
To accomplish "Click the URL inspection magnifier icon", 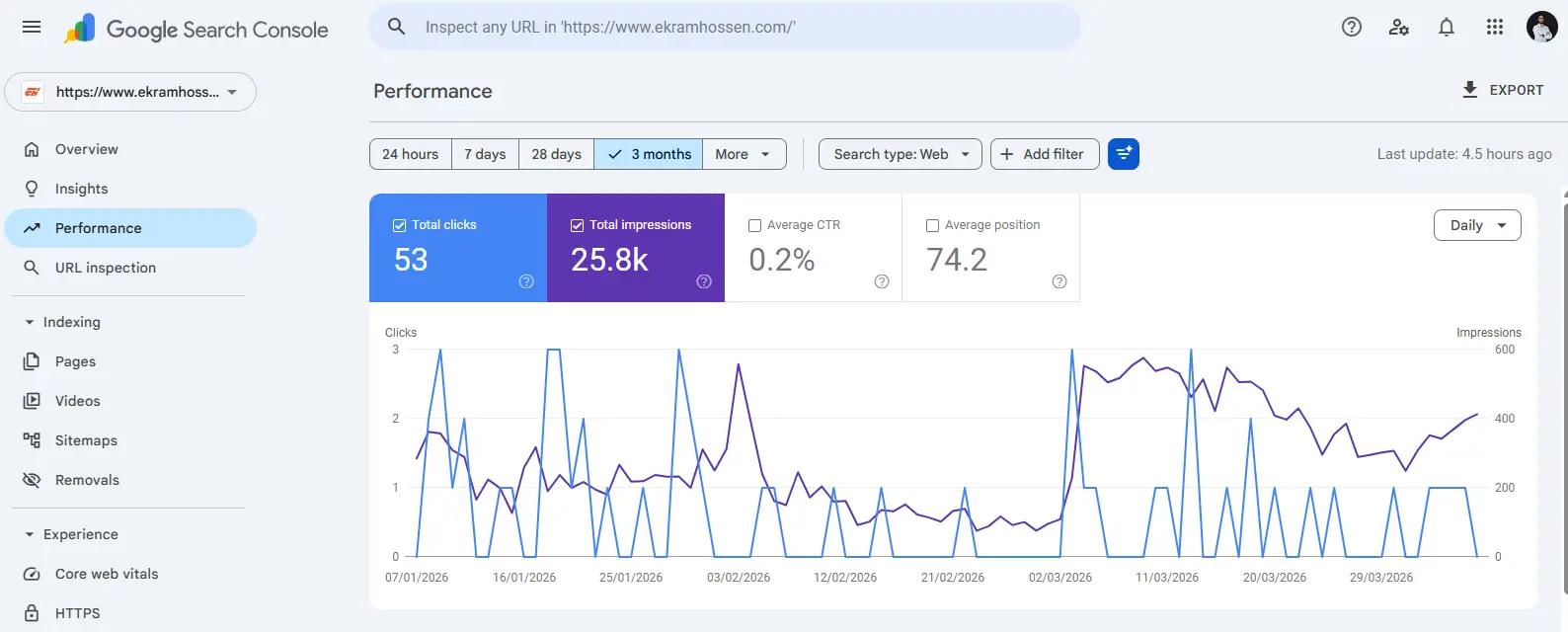I will tap(32, 268).
